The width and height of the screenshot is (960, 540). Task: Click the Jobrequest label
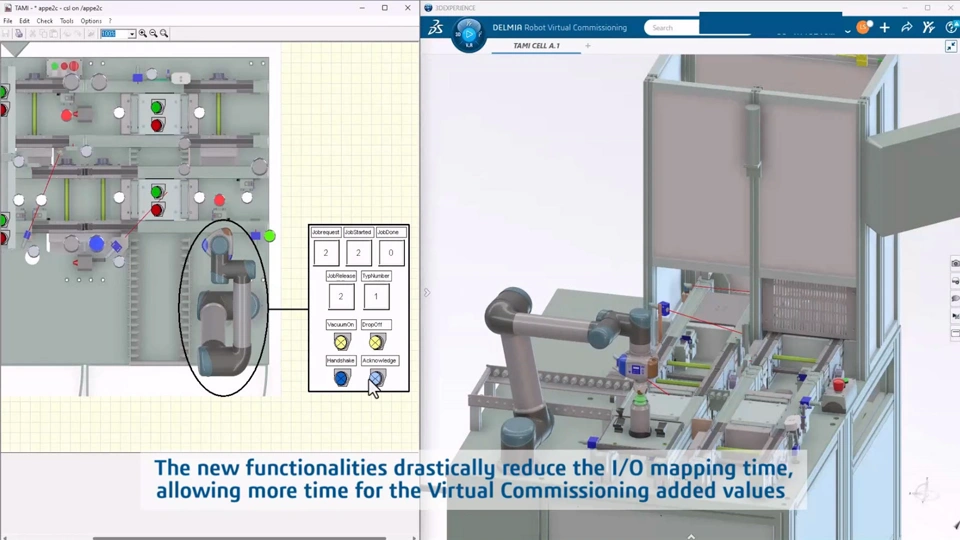coord(326,232)
